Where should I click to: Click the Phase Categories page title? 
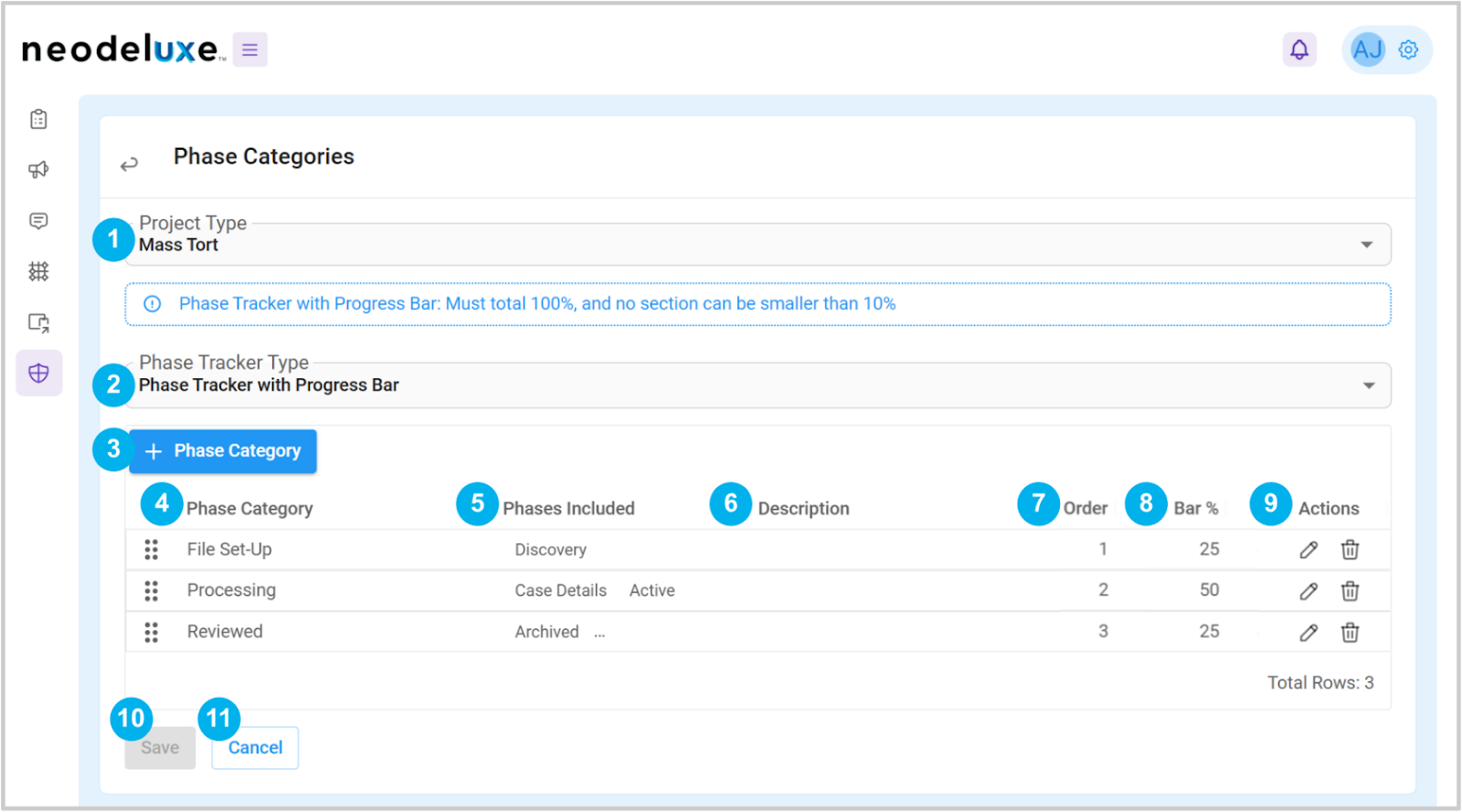tap(264, 157)
